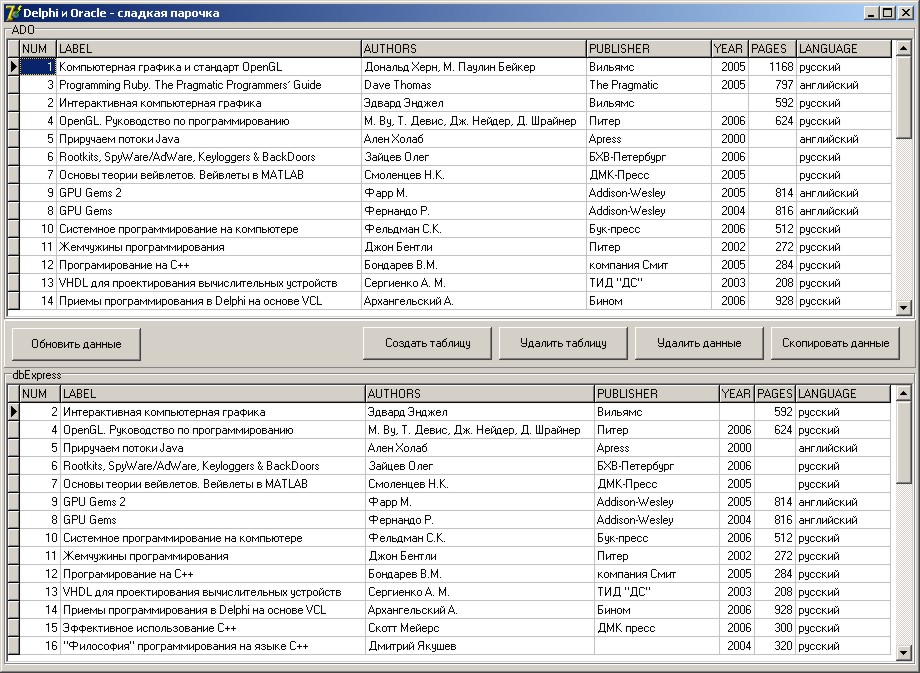Click row selector of dbExpress row number 16
This screenshot has width=920, height=673.
point(13,646)
